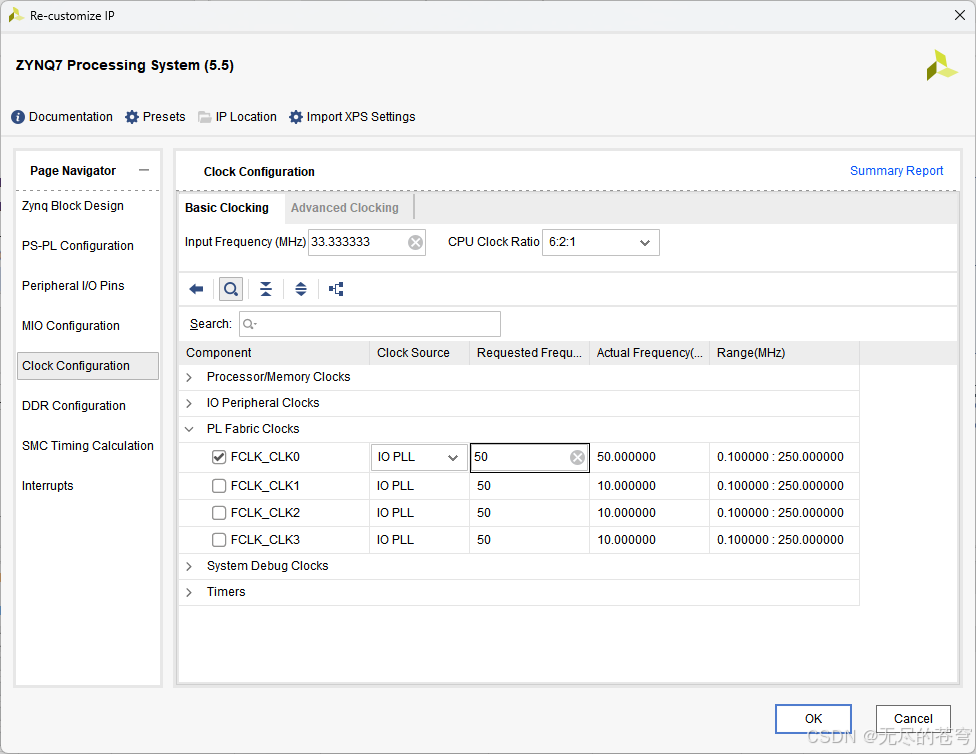
Task: Select Clock Configuration in Page Navigator
Action: point(88,366)
